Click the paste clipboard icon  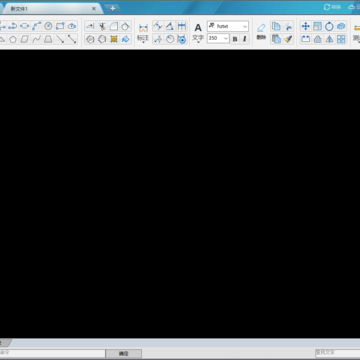(x=276, y=39)
